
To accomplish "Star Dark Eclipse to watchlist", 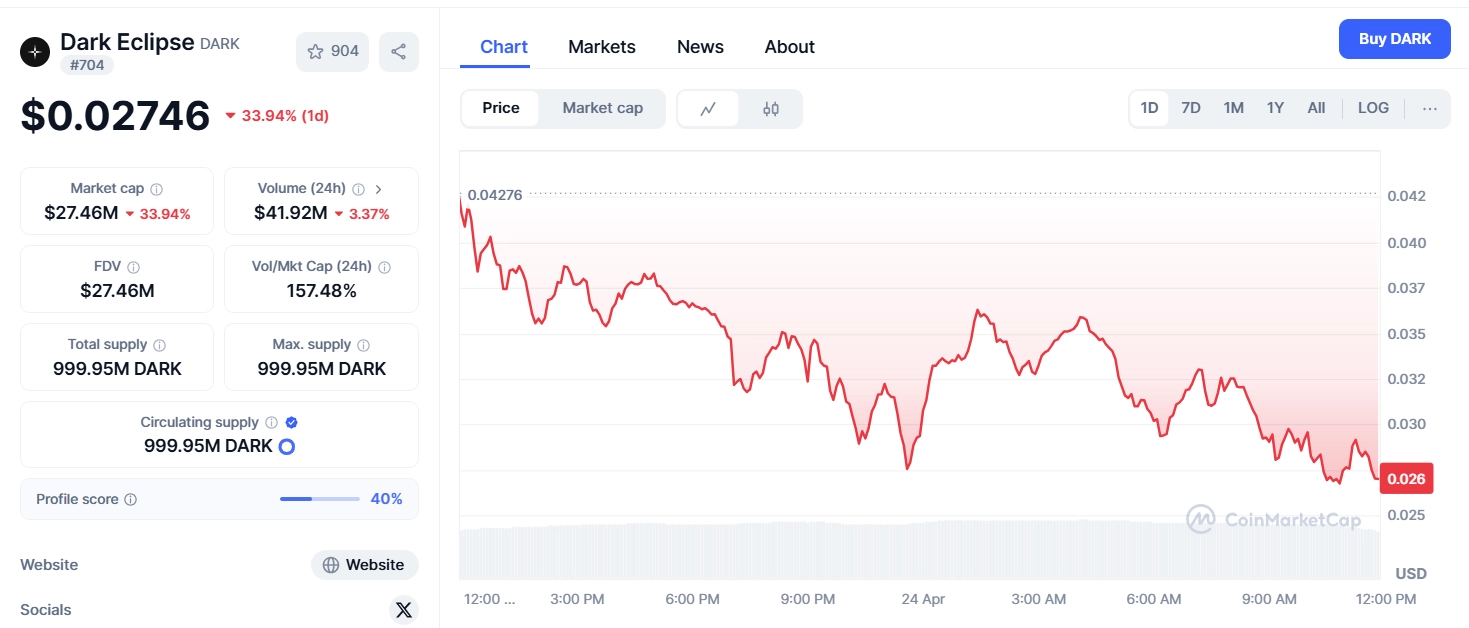I will pyautogui.click(x=332, y=52).
